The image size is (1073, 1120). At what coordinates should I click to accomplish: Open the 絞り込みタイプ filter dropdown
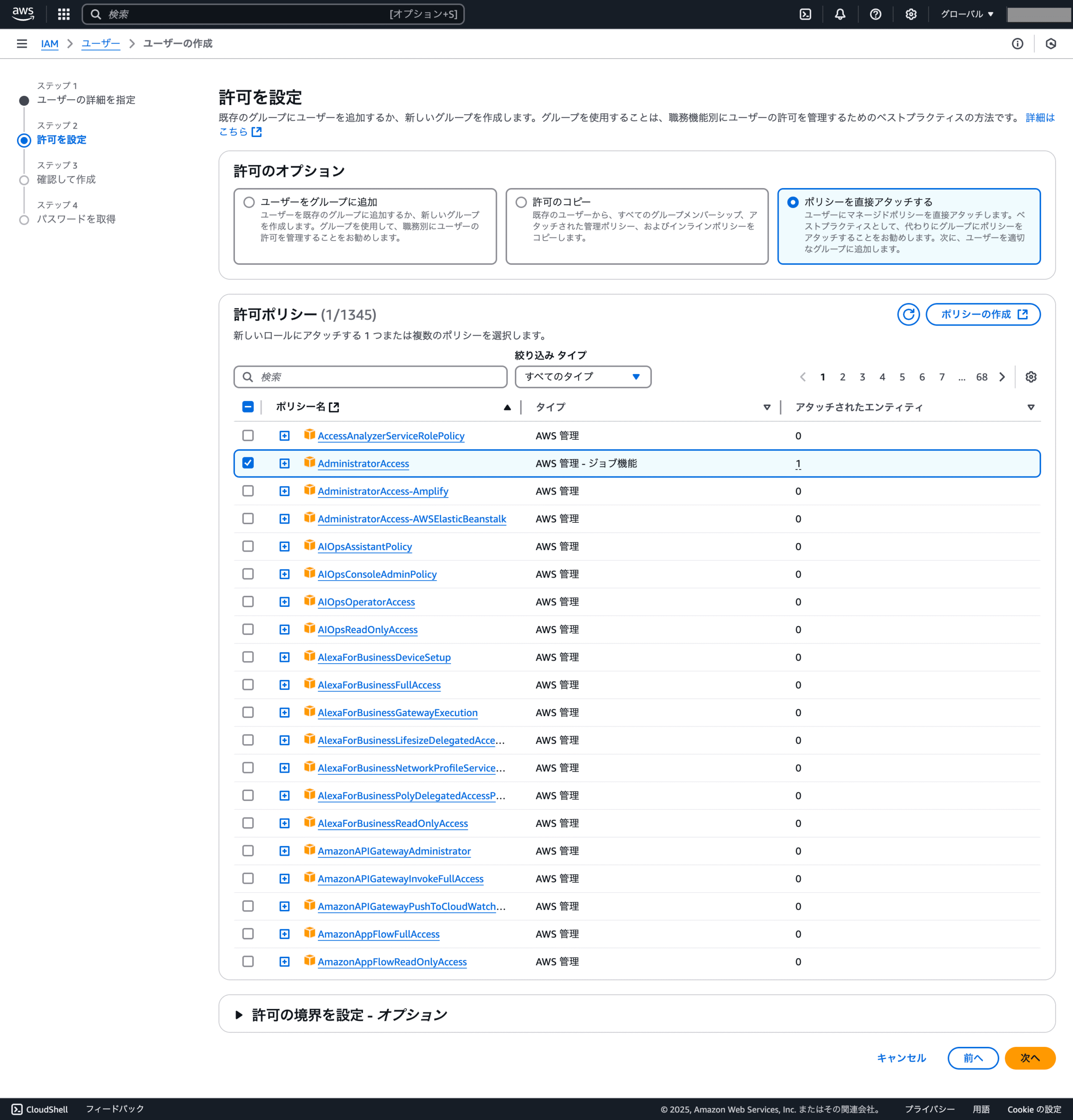(x=583, y=377)
